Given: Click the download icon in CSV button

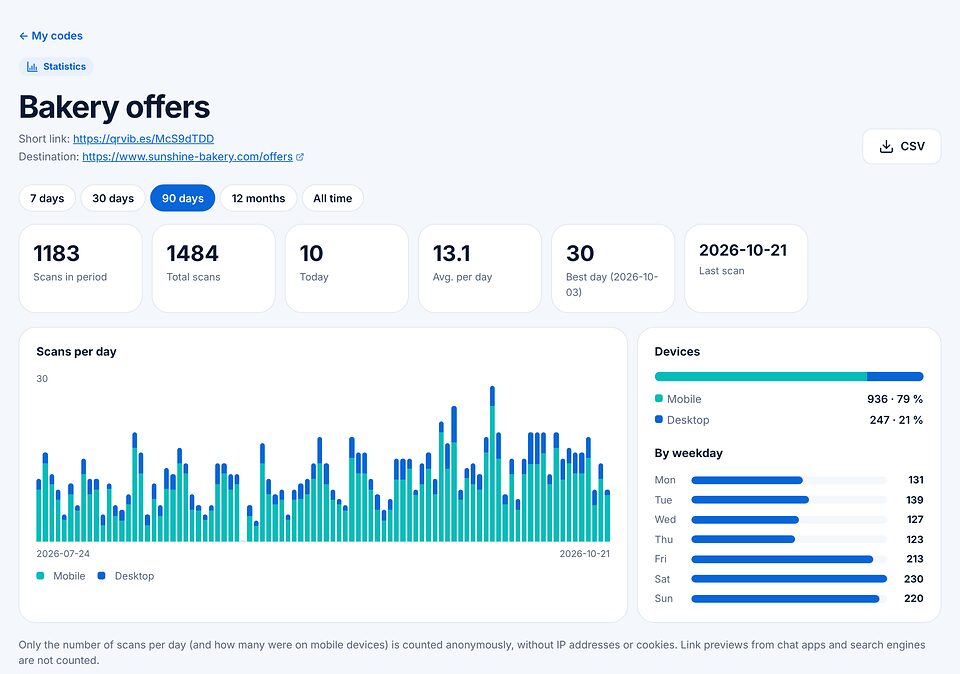Looking at the screenshot, I should point(886,146).
